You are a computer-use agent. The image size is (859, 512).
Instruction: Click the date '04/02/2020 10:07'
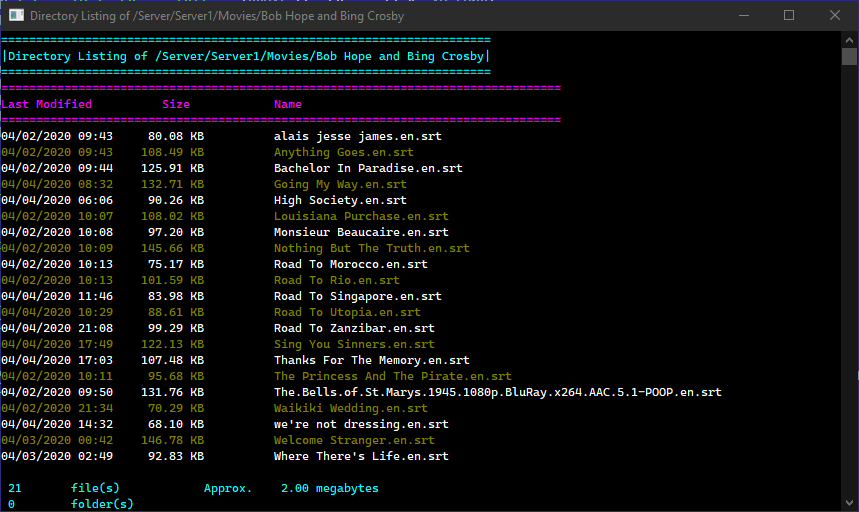tap(57, 216)
